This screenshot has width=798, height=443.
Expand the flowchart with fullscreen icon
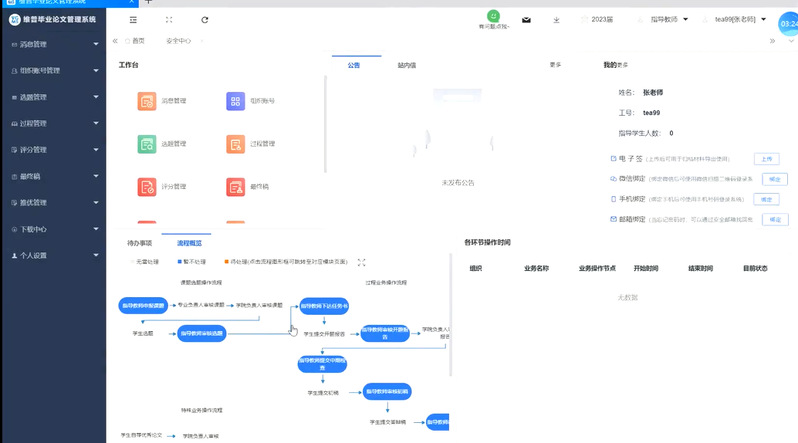click(x=361, y=262)
